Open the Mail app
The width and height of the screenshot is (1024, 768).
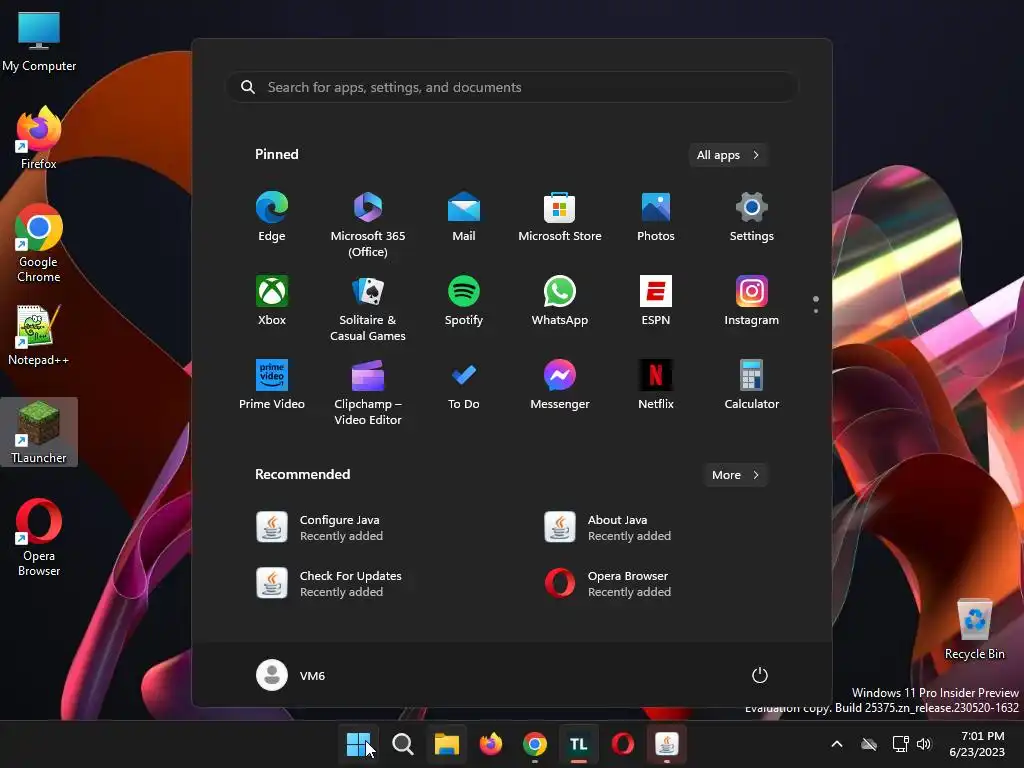pyautogui.click(x=464, y=217)
